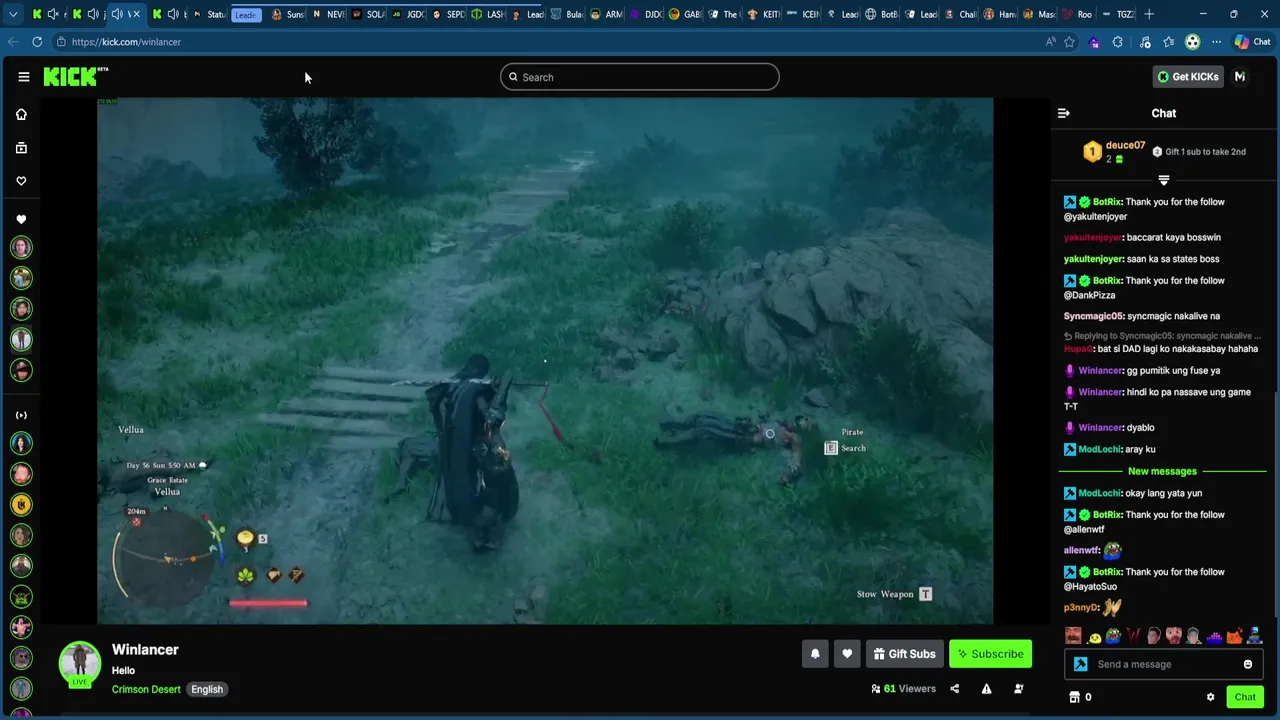Click Winlancer username on 'dyablo' message

click(x=1100, y=428)
